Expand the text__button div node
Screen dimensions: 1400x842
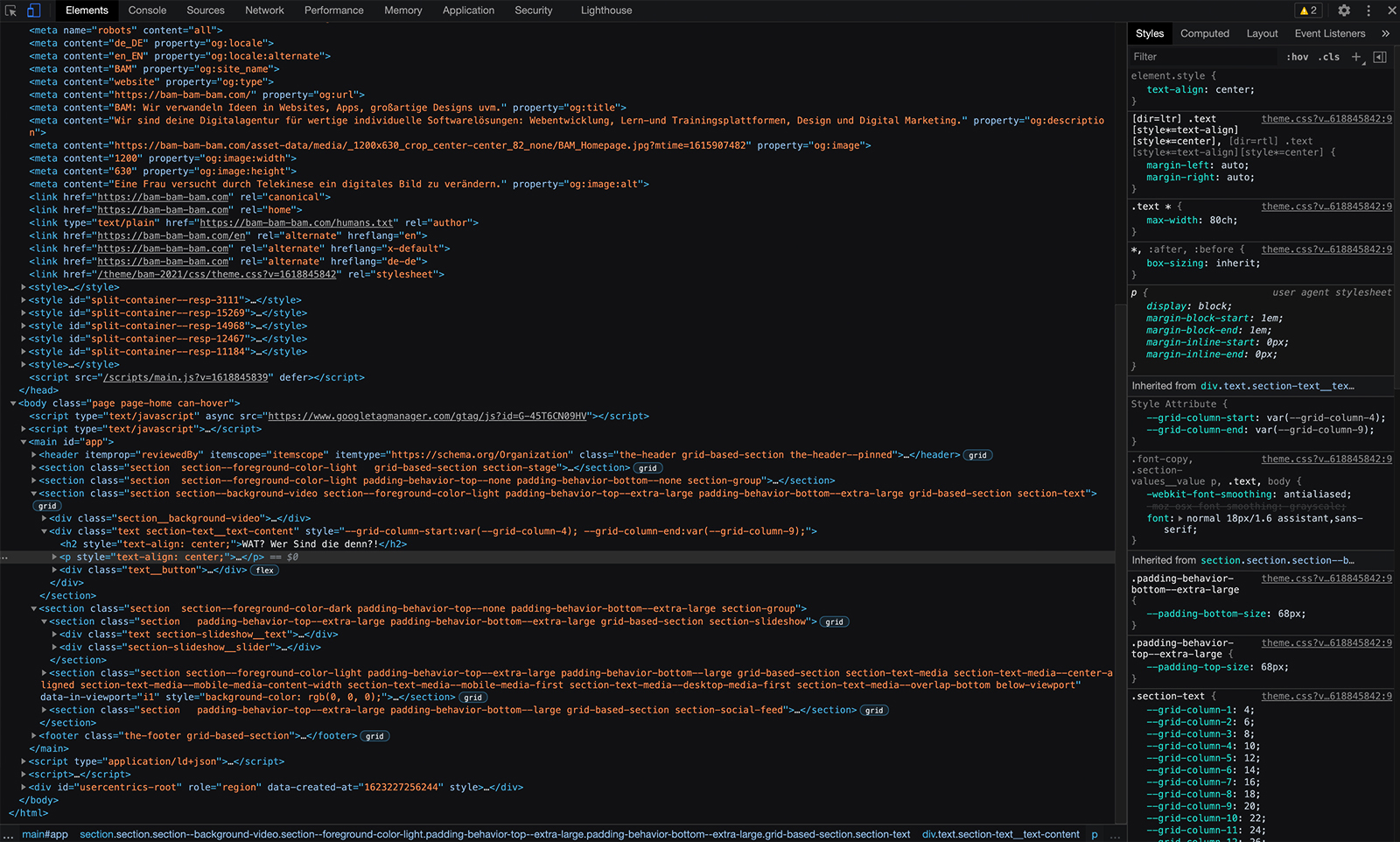[55, 571]
